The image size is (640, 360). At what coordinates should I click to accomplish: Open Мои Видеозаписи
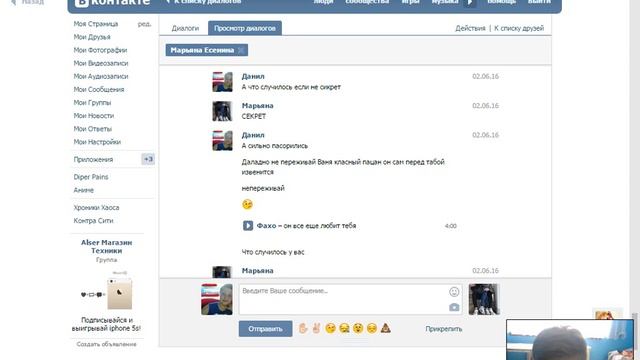pos(101,63)
